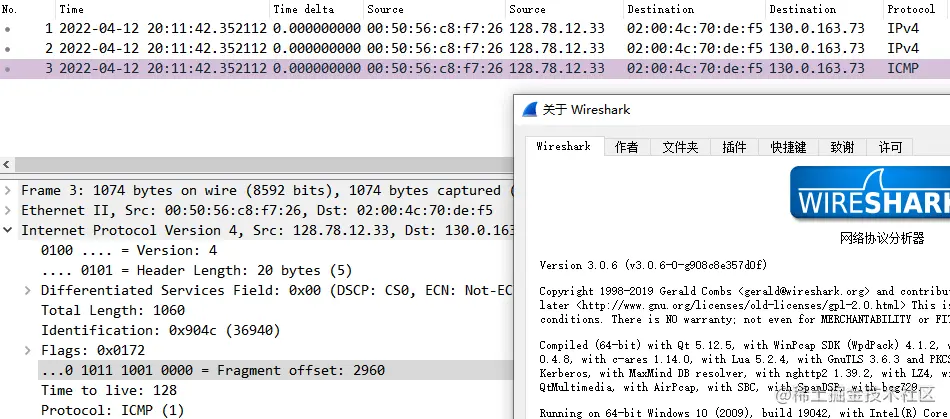Image resolution: width=950 pixels, height=419 pixels.
Task: Click the gerald@wireshark.org email text
Action: (804, 291)
